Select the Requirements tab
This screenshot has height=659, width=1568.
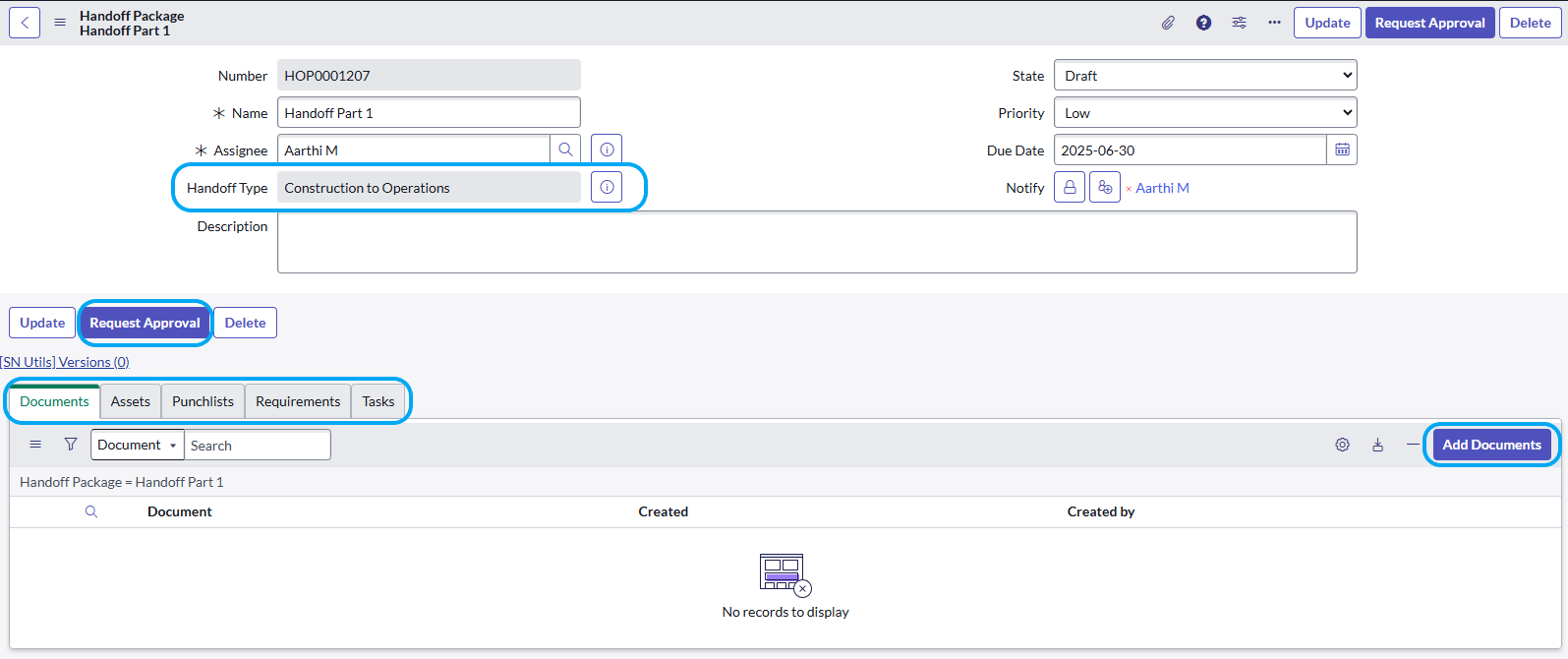[x=298, y=401]
